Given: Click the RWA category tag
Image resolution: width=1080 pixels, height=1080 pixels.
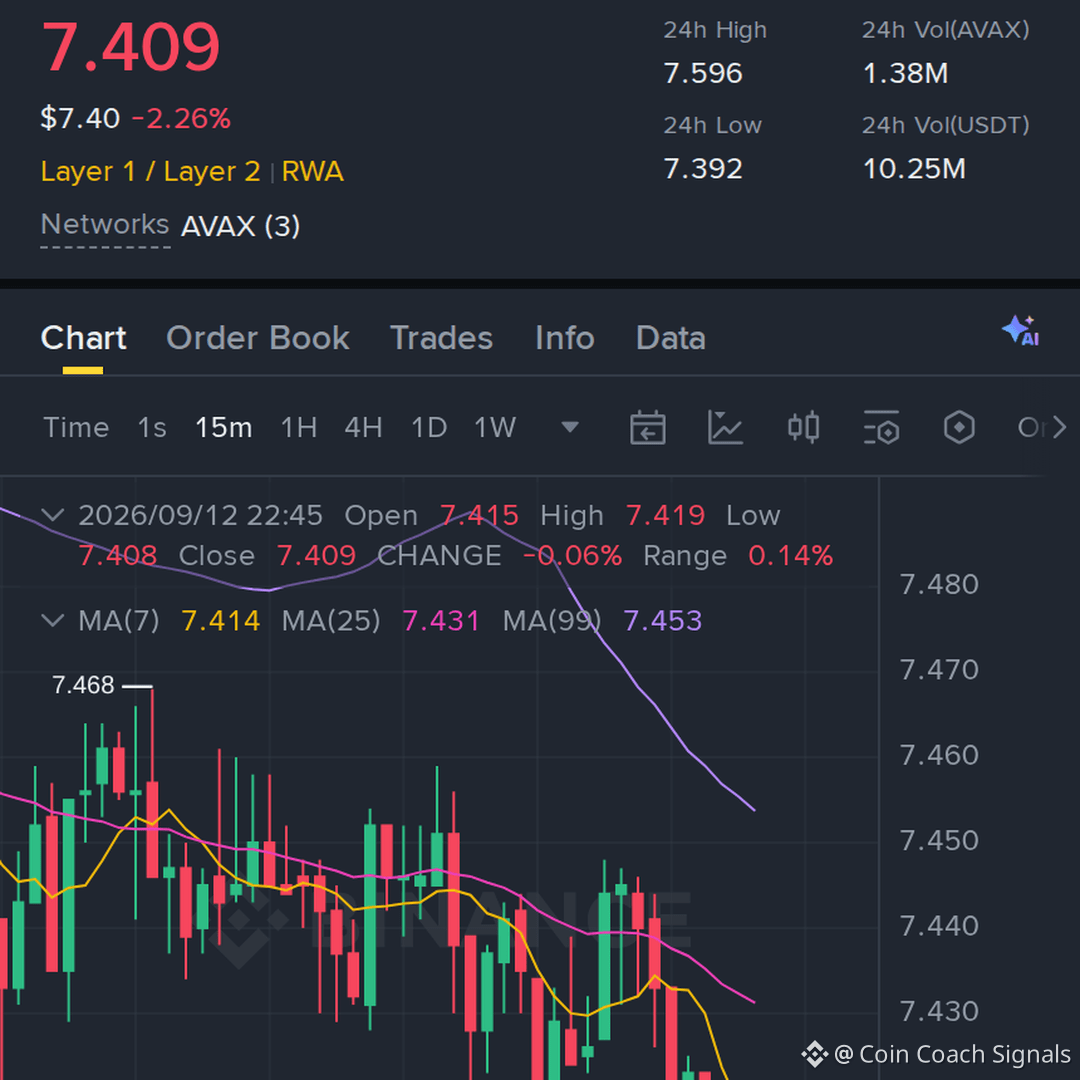Looking at the screenshot, I should tap(312, 172).
